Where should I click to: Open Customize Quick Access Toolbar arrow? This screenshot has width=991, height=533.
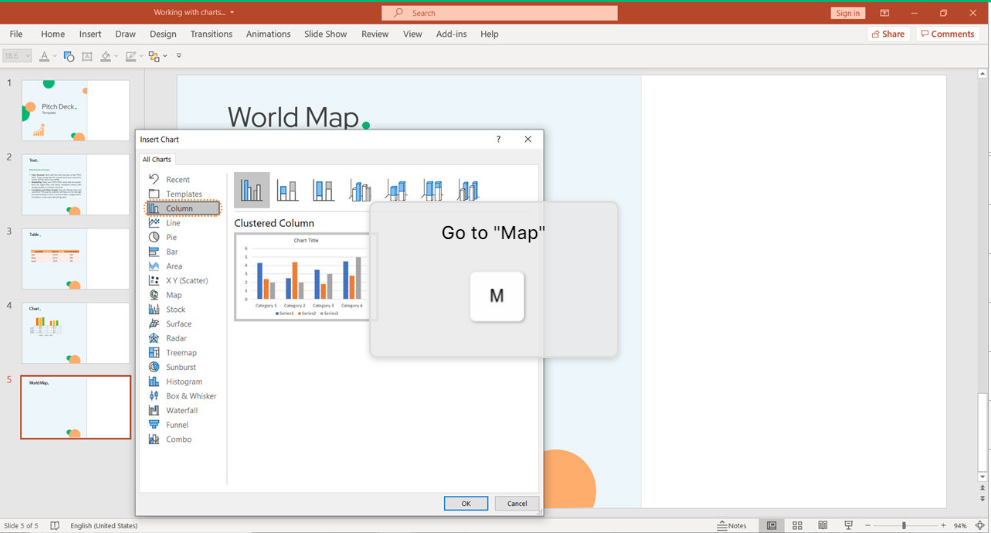(179, 56)
